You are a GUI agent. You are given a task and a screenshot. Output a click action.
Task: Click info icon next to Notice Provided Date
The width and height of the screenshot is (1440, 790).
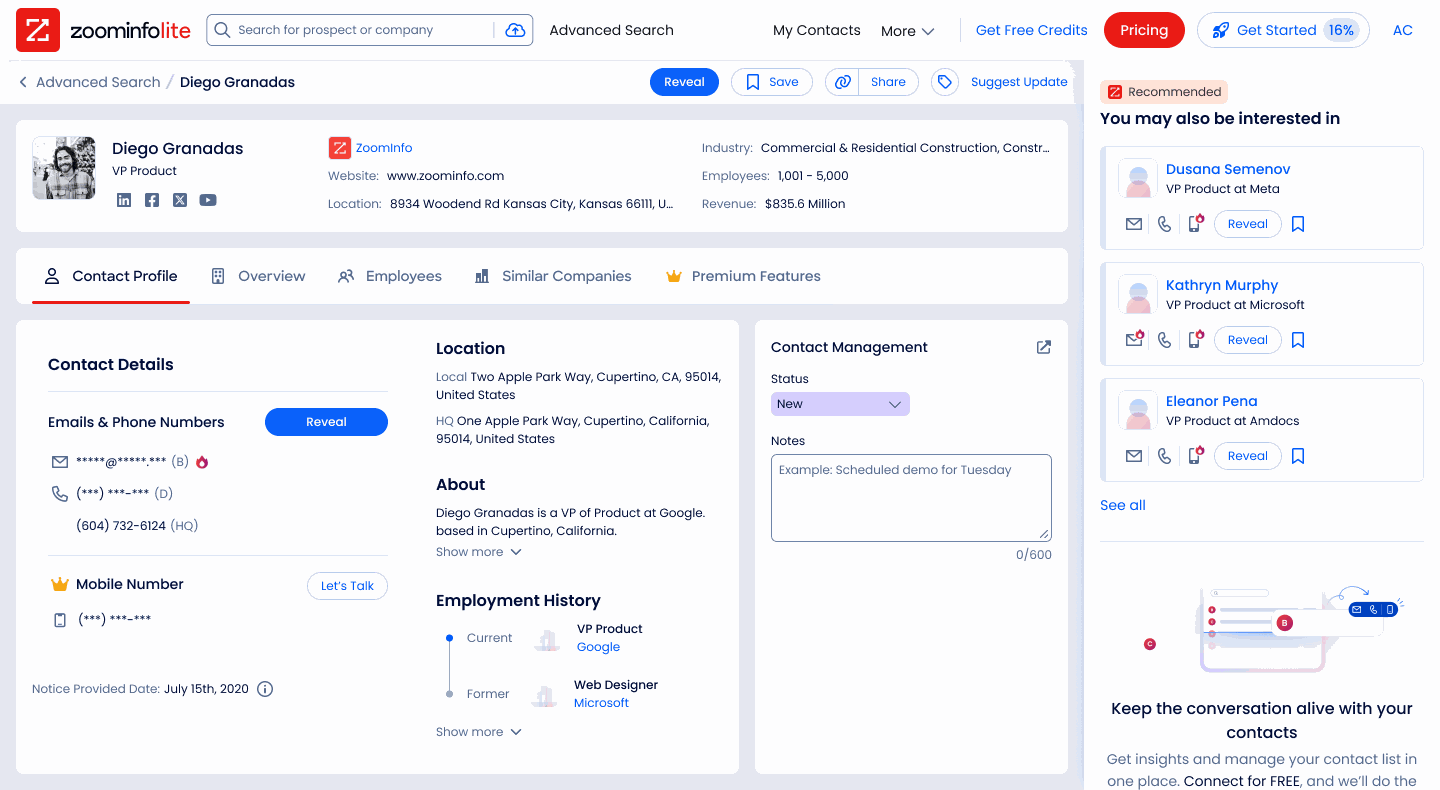(x=265, y=689)
